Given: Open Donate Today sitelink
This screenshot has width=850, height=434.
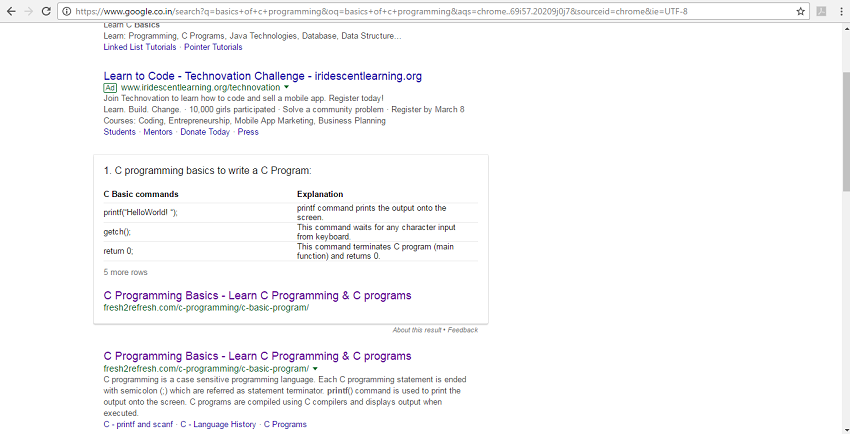Looking at the screenshot, I should pyautogui.click(x=205, y=132).
